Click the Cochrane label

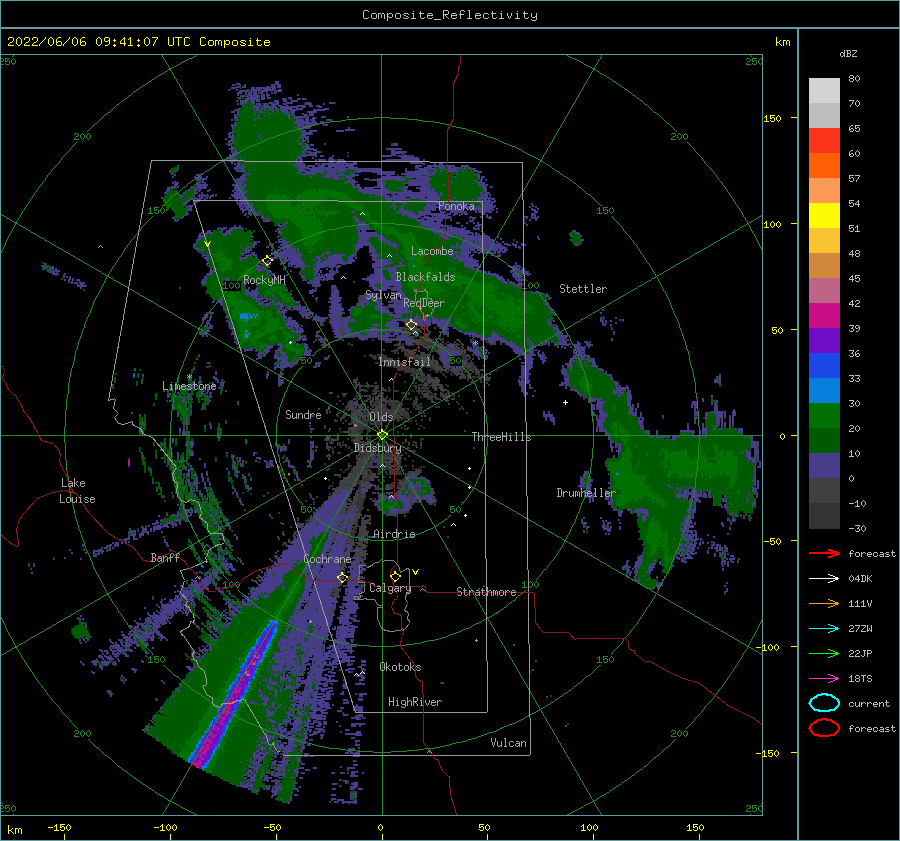327,559
